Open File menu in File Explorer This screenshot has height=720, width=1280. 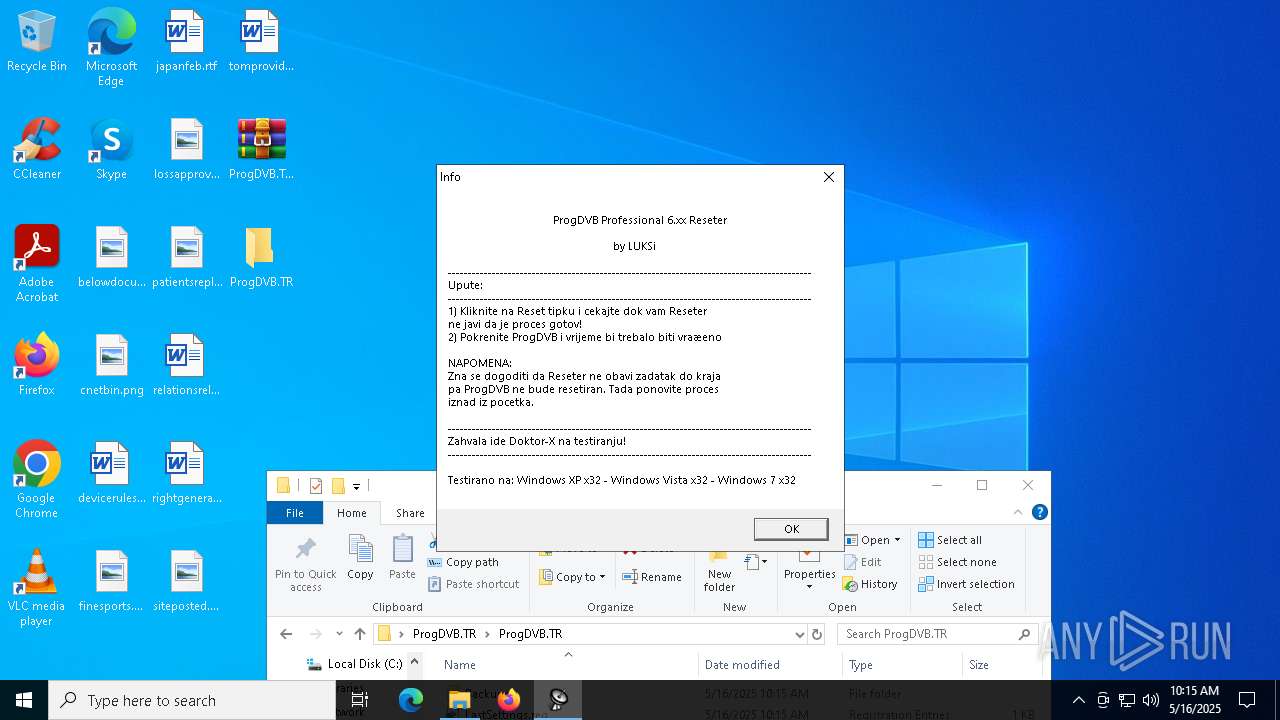tap(295, 513)
